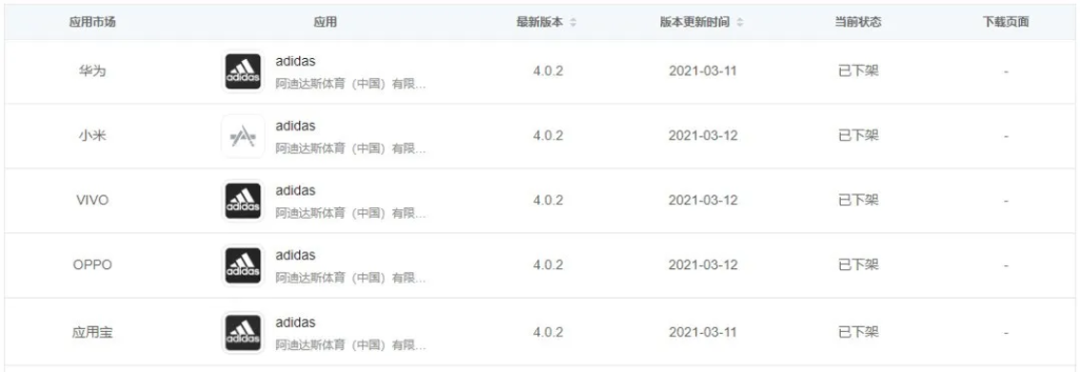The height and width of the screenshot is (372, 1080).
Task: Click the adidas icon in the 应用宝 row
Action: [242, 332]
